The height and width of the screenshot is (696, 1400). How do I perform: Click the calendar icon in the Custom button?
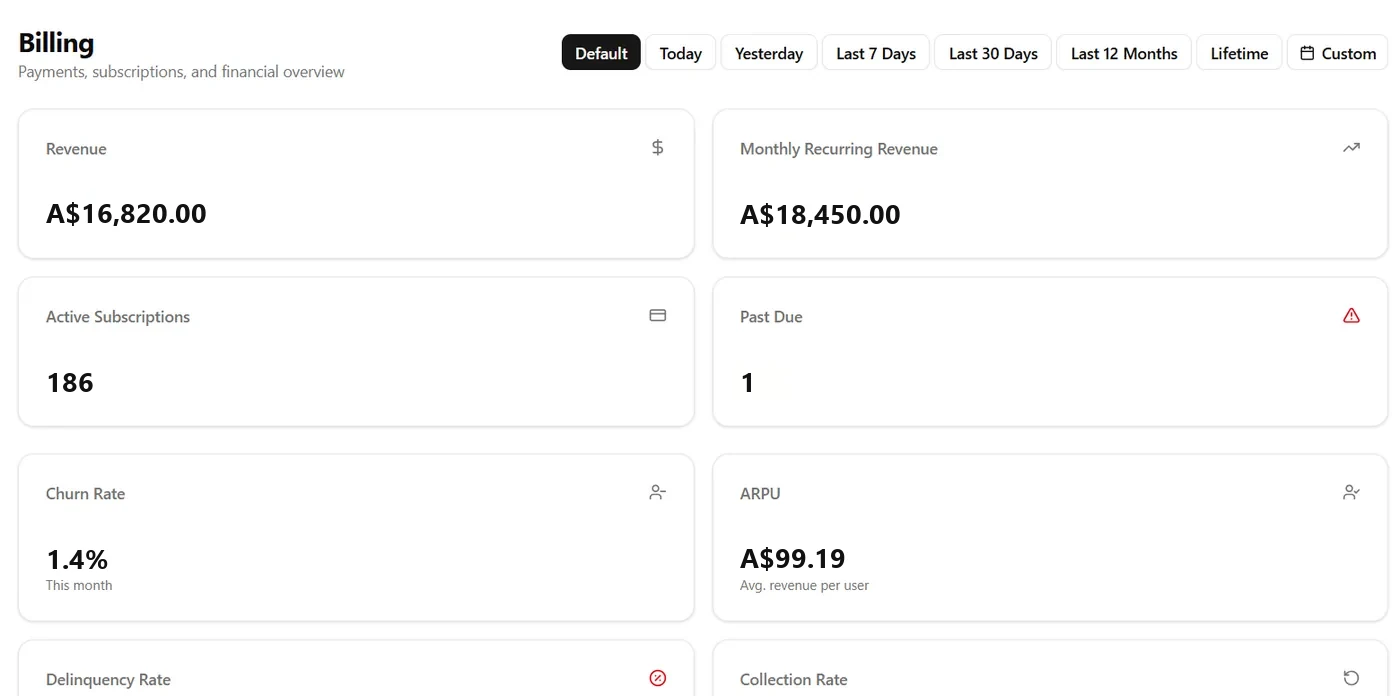1307,53
